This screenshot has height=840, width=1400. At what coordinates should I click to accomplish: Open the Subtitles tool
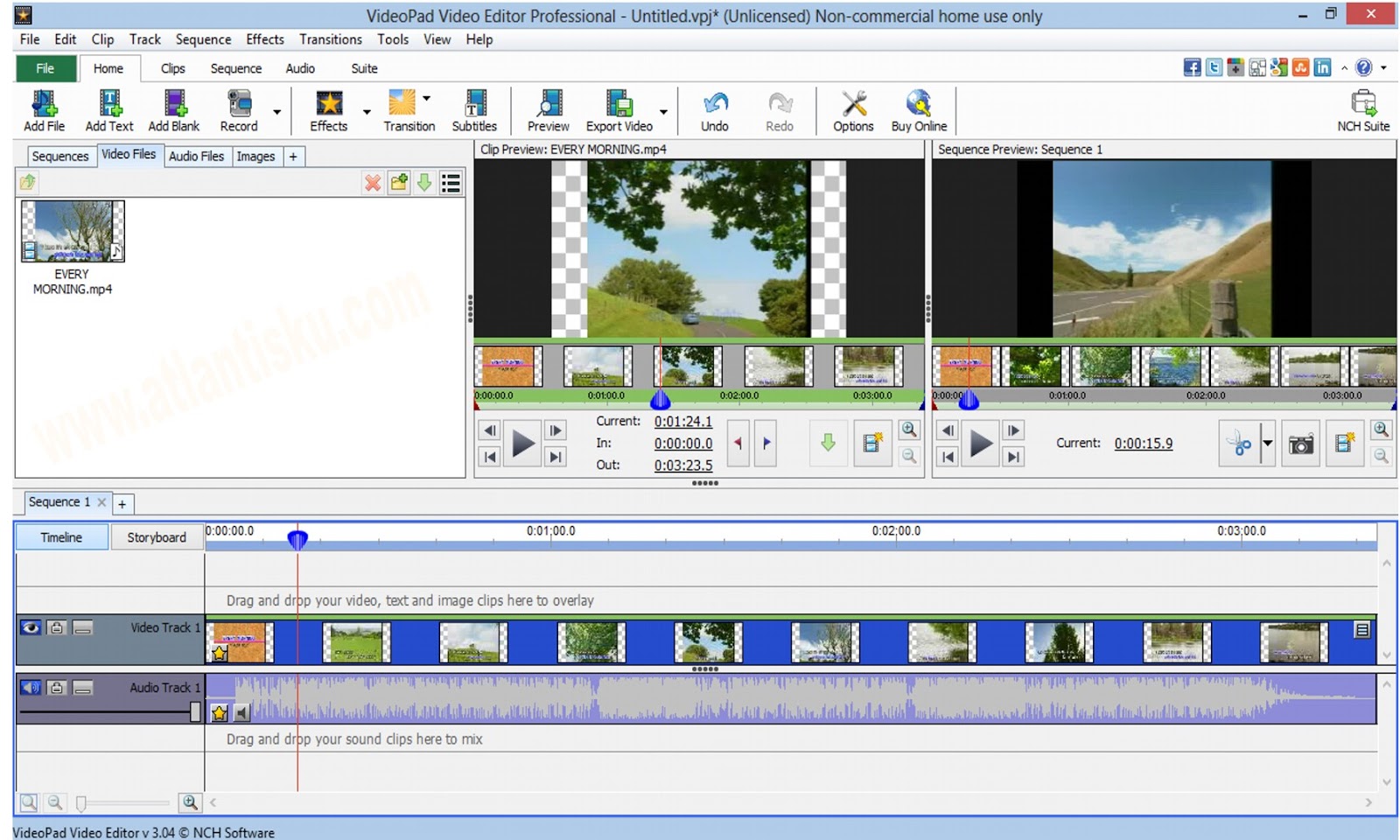473,109
